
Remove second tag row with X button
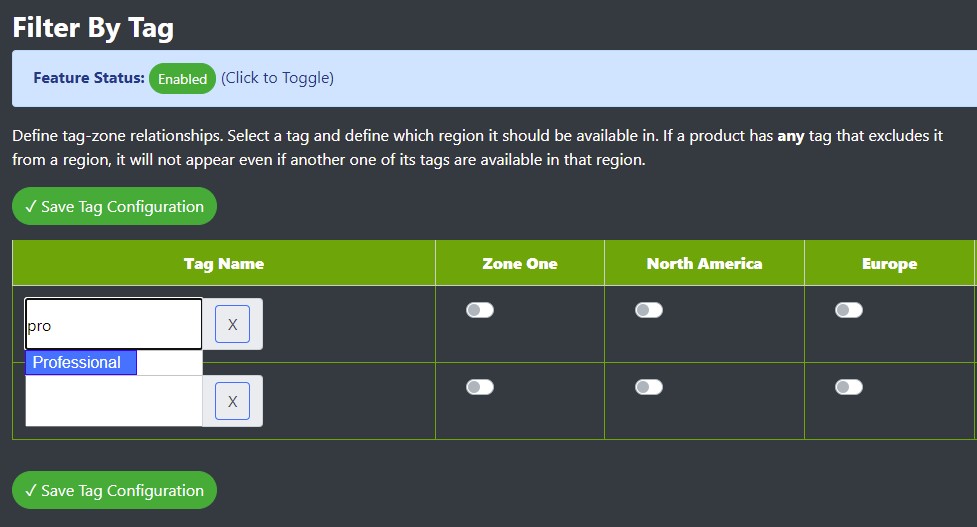[x=232, y=401]
